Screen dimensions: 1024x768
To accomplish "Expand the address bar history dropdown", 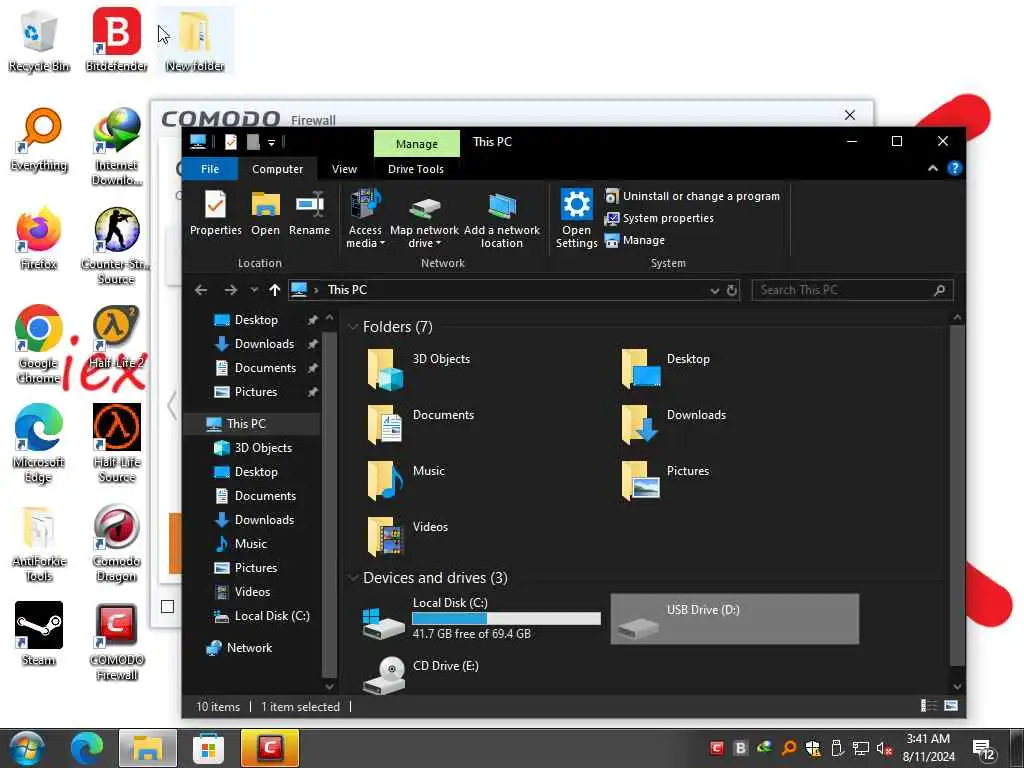I will point(714,290).
